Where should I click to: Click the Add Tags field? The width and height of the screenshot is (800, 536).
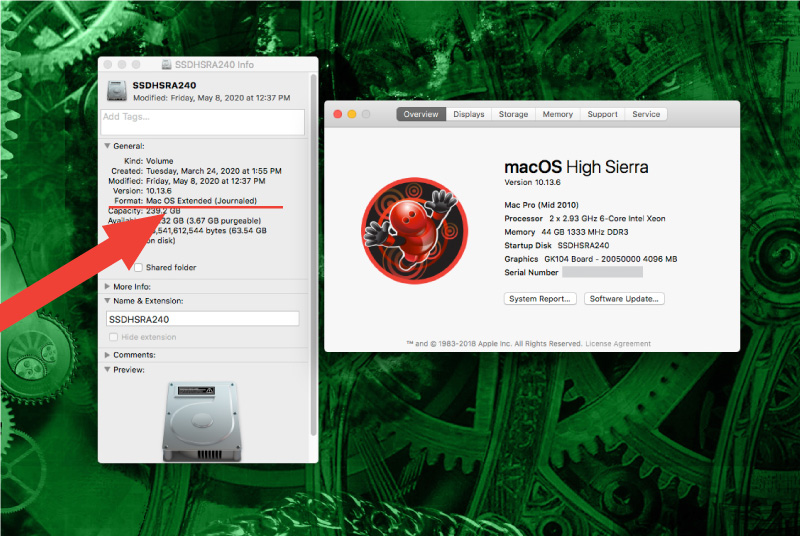point(203,122)
